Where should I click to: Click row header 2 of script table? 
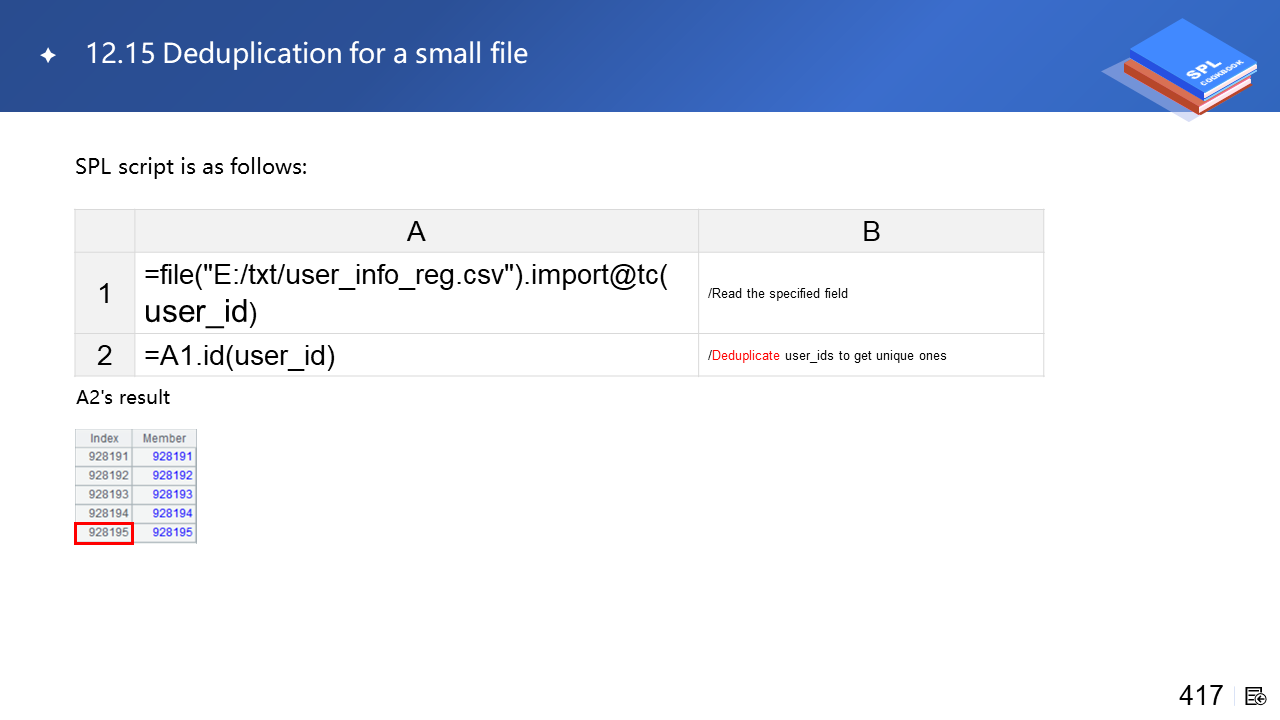(x=105, y=355)
